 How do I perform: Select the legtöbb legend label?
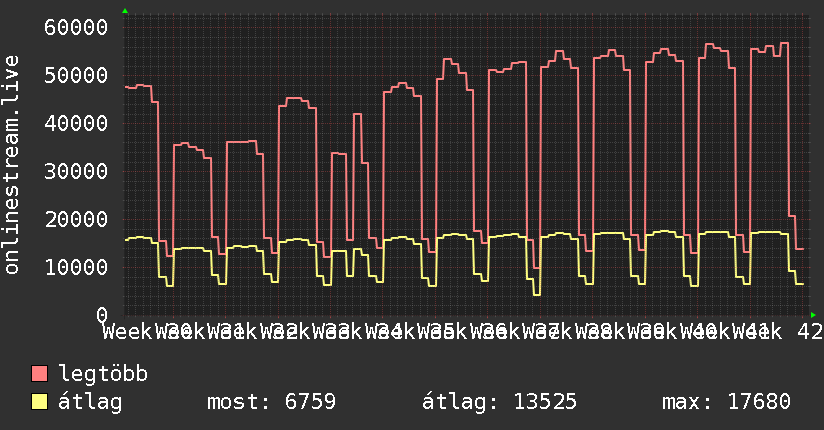pos(103,374)
